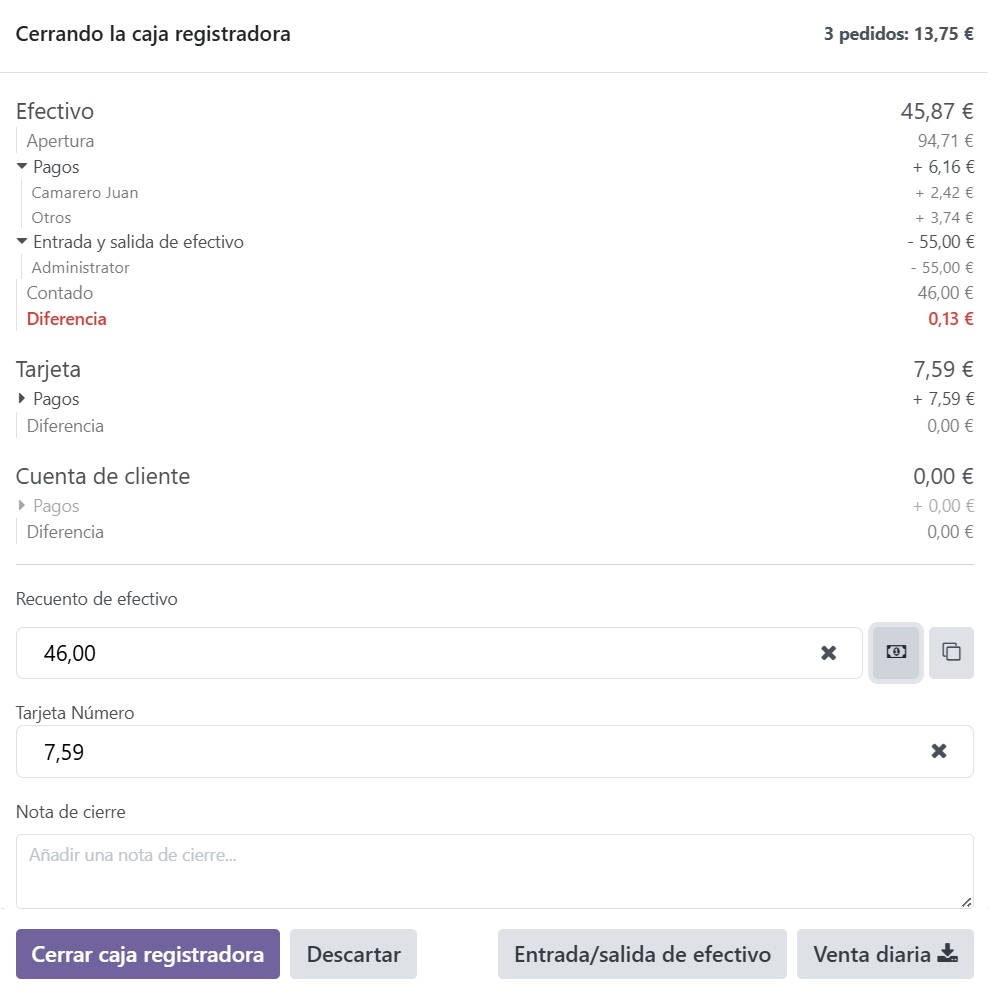Collapse the Efectivo Pagos section
Viewport: 1000px width, 1000px height.
(23, 167)
